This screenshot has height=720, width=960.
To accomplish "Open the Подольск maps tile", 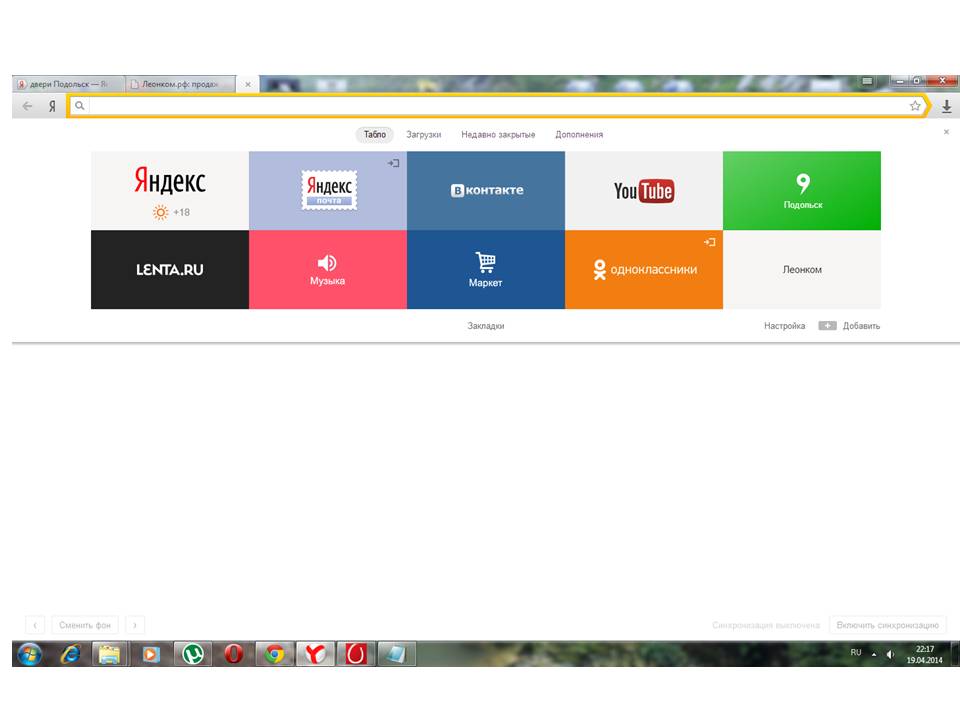I will pos(802,190).
